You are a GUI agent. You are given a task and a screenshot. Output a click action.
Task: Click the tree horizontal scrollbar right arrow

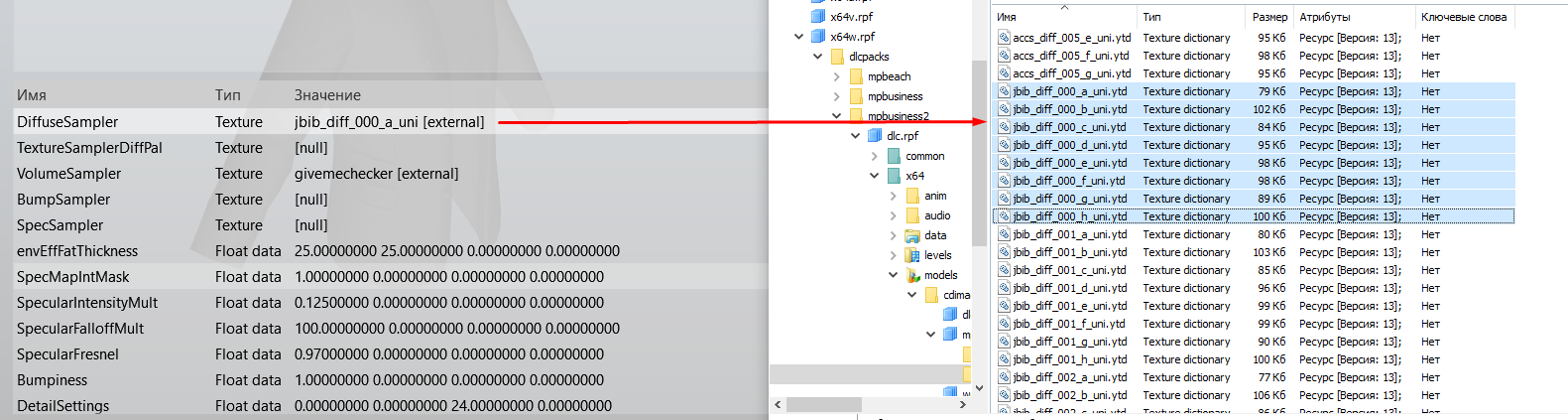point(963,405)
